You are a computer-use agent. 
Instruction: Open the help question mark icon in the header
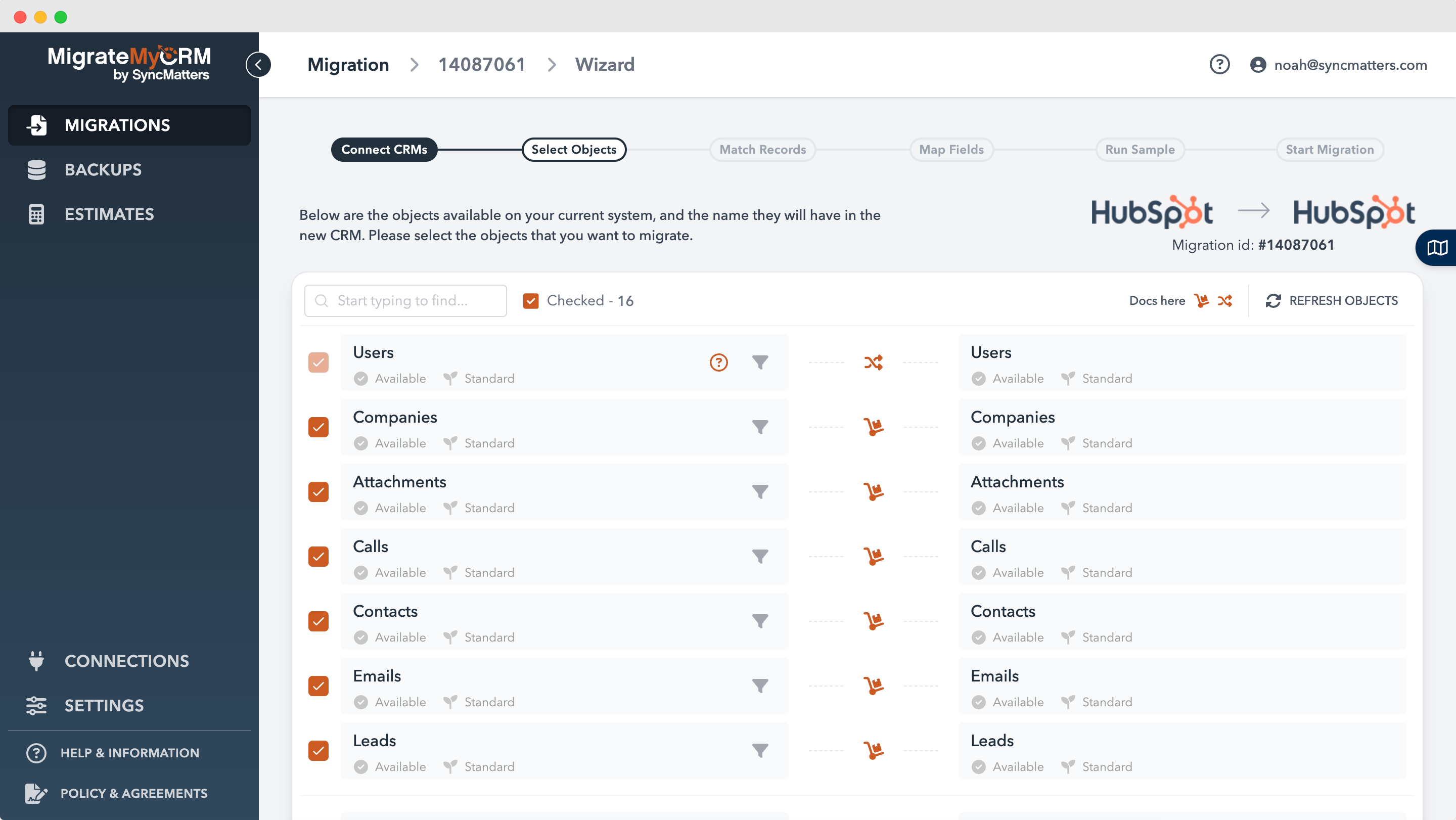point(1220,64)
